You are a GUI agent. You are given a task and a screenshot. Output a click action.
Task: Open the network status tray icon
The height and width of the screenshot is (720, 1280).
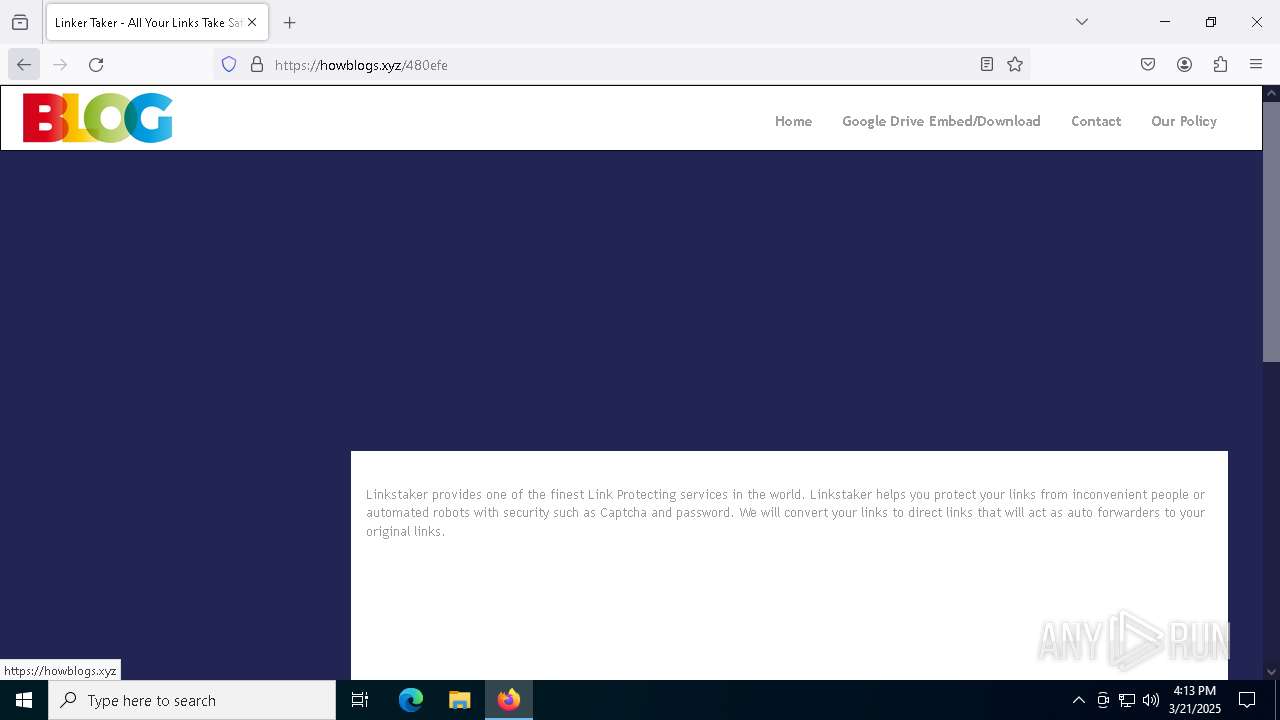click(1127, 700)
